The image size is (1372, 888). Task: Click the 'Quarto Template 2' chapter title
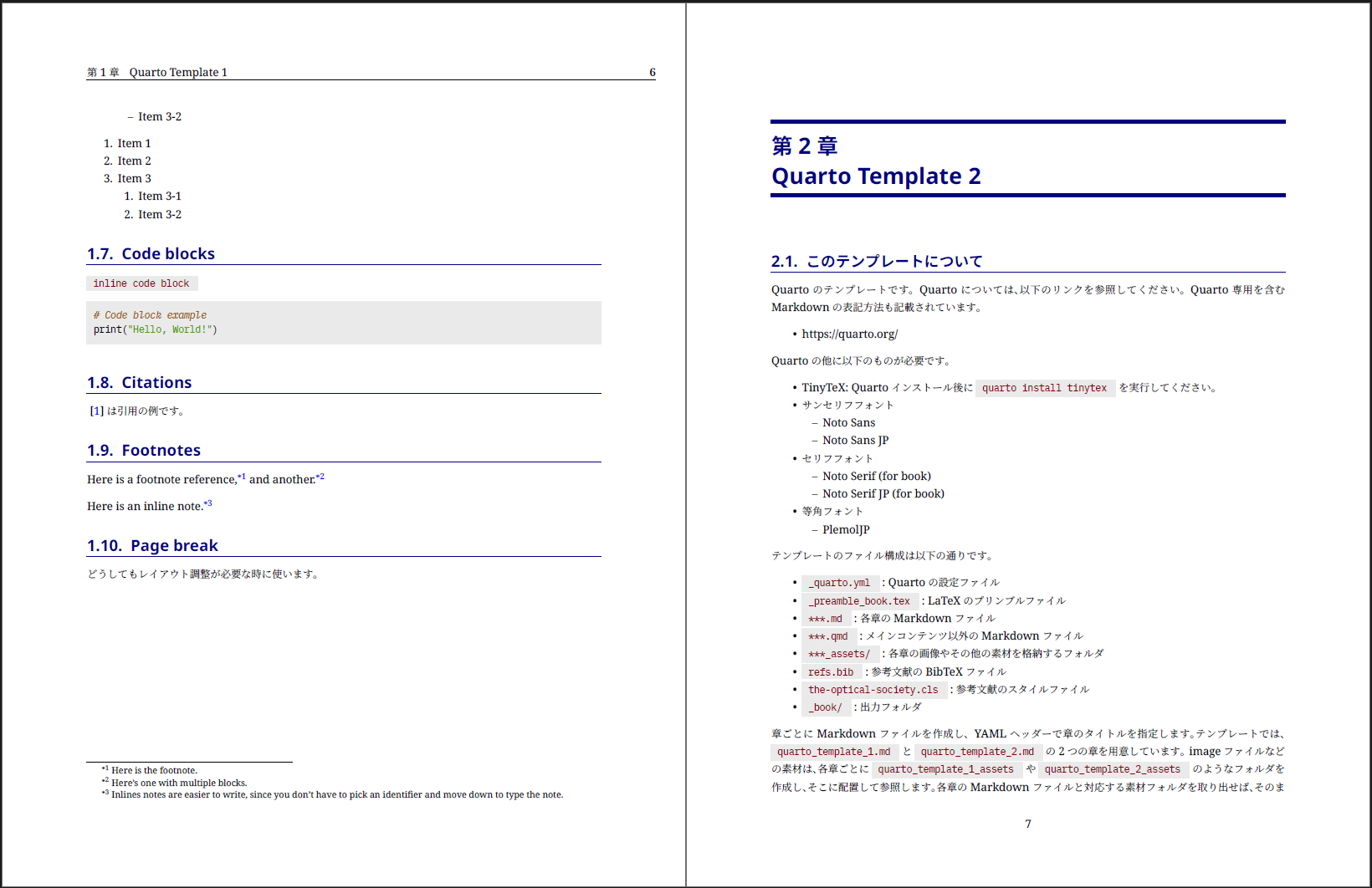point(876,176)
